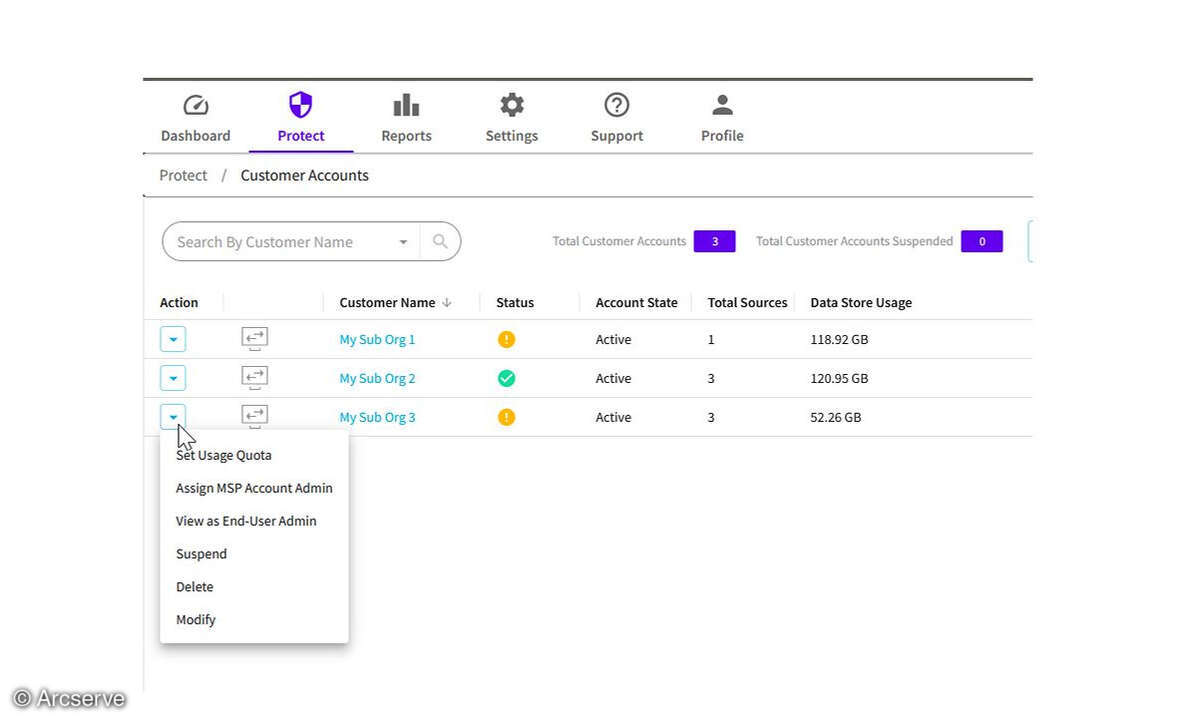The image size is (1200, 720).
Task: Click the 118.92 GB usage value
Action: (x=839, y=339)
